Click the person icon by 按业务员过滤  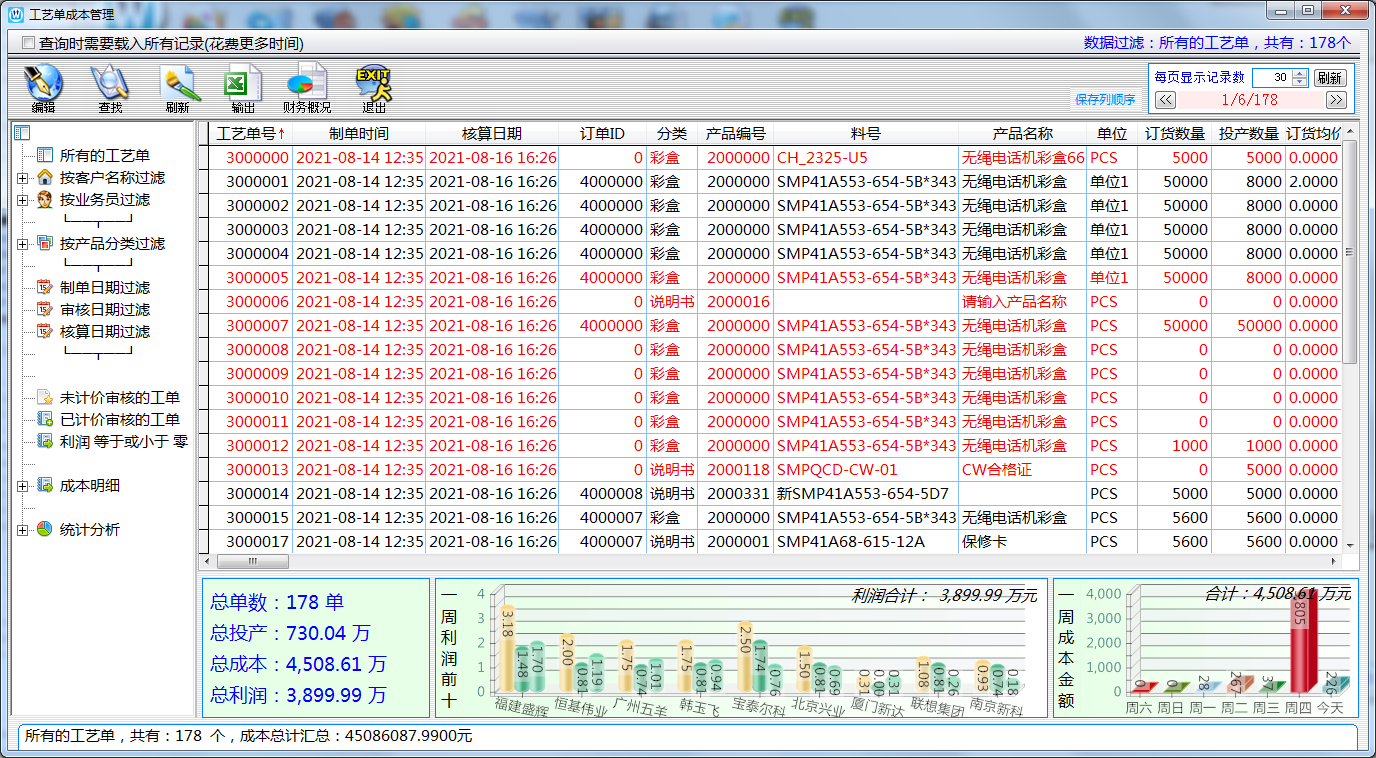[44, 199]
